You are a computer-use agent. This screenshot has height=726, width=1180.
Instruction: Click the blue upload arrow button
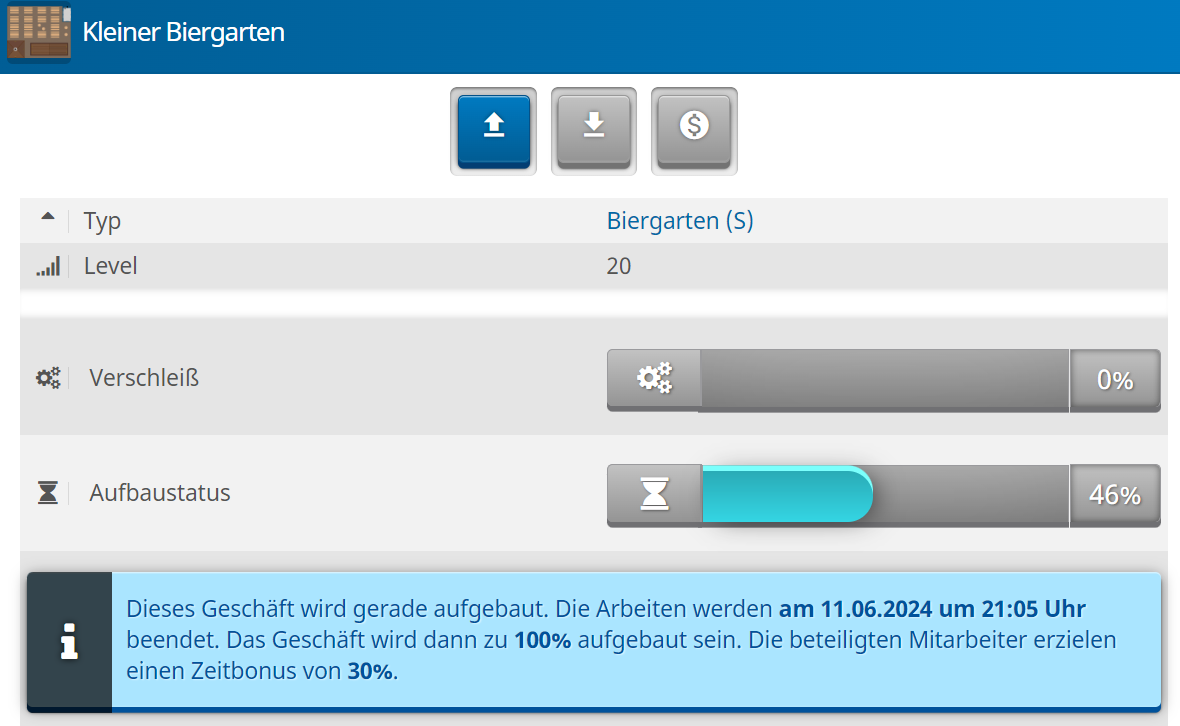tap(493, 129)
